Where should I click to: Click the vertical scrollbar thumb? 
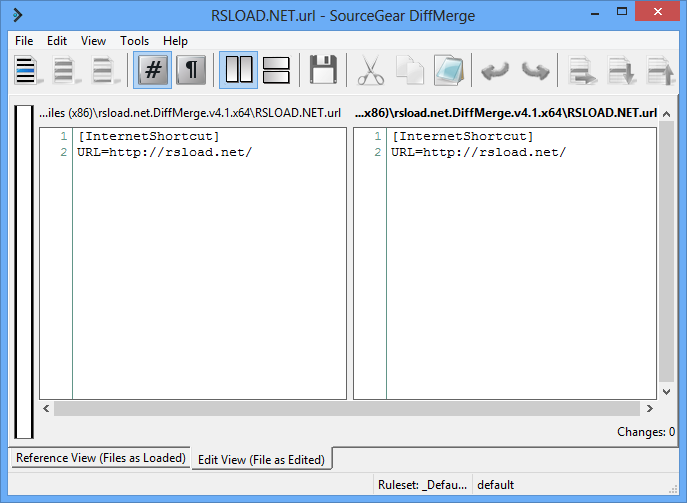(x=666, y=252)
